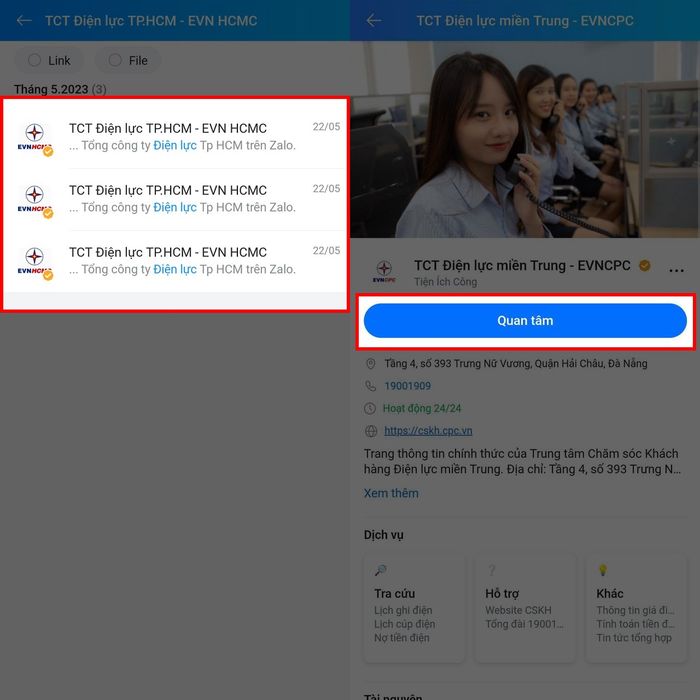Tap the location pin address icon
Screen dimensions: 700x700
(371, 364)
